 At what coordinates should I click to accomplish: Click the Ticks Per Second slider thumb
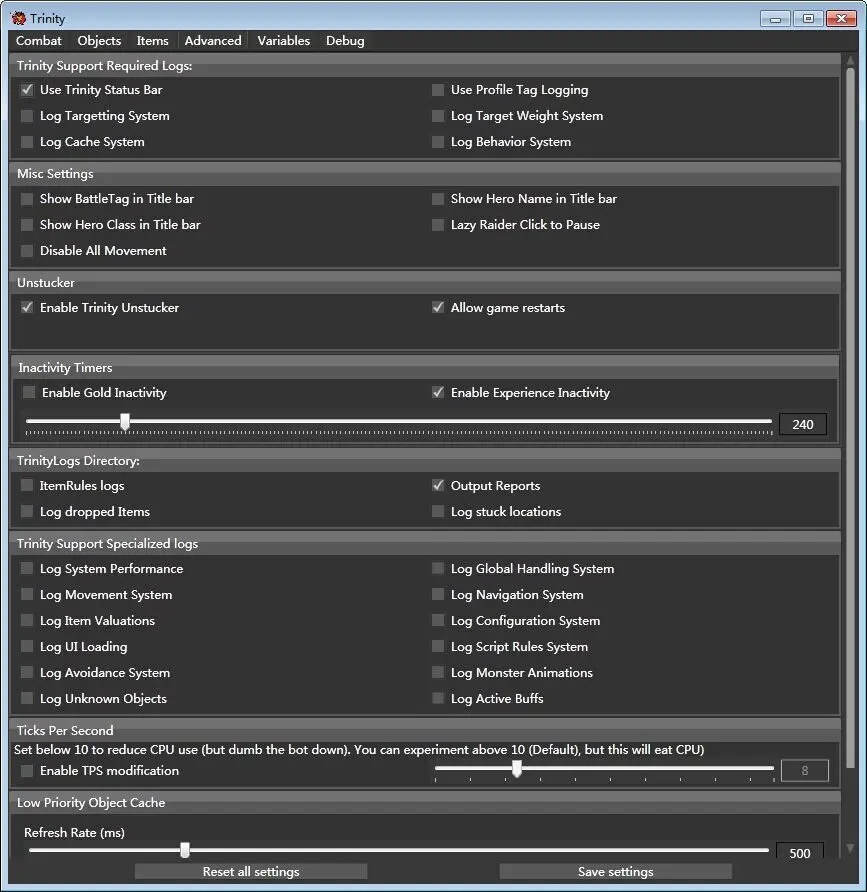tap(517, 769)
